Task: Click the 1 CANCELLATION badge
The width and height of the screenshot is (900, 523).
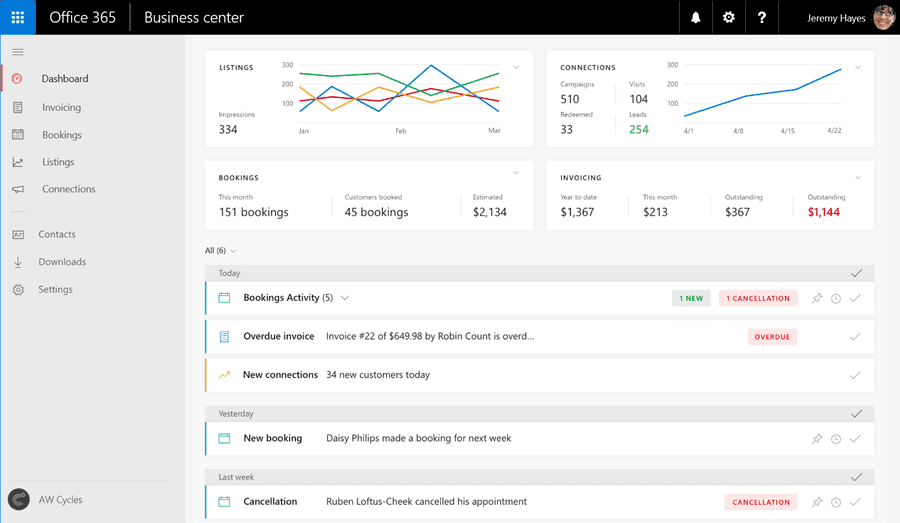Action: 757,298
